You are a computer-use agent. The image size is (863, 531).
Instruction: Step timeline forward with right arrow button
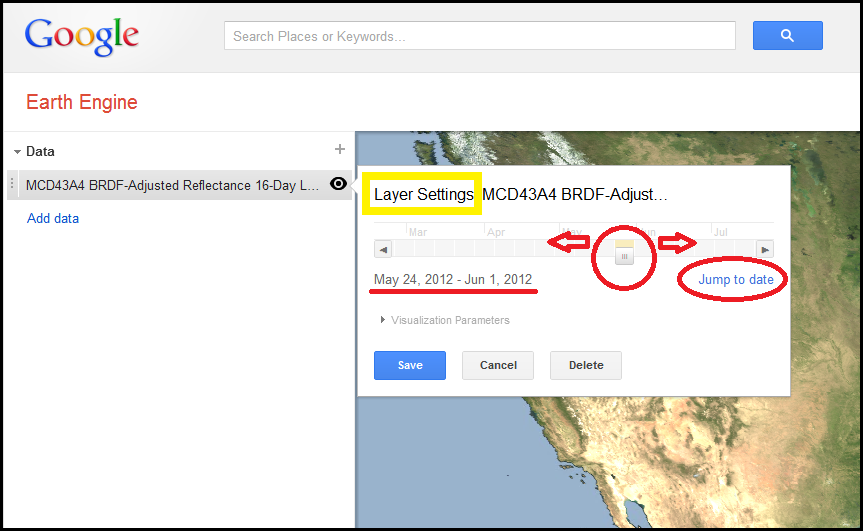[764, 249]
